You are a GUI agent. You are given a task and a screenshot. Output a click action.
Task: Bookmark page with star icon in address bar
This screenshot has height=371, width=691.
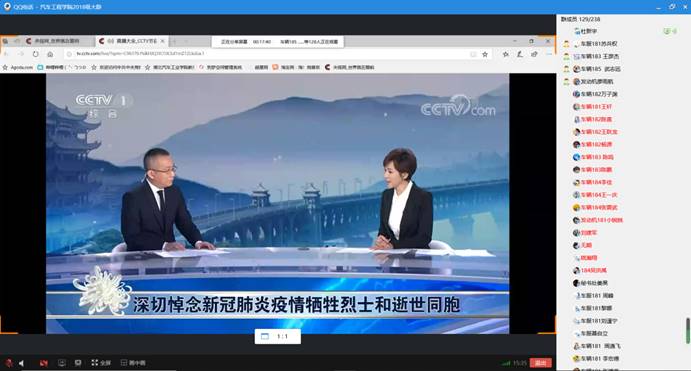pos(485,54)
